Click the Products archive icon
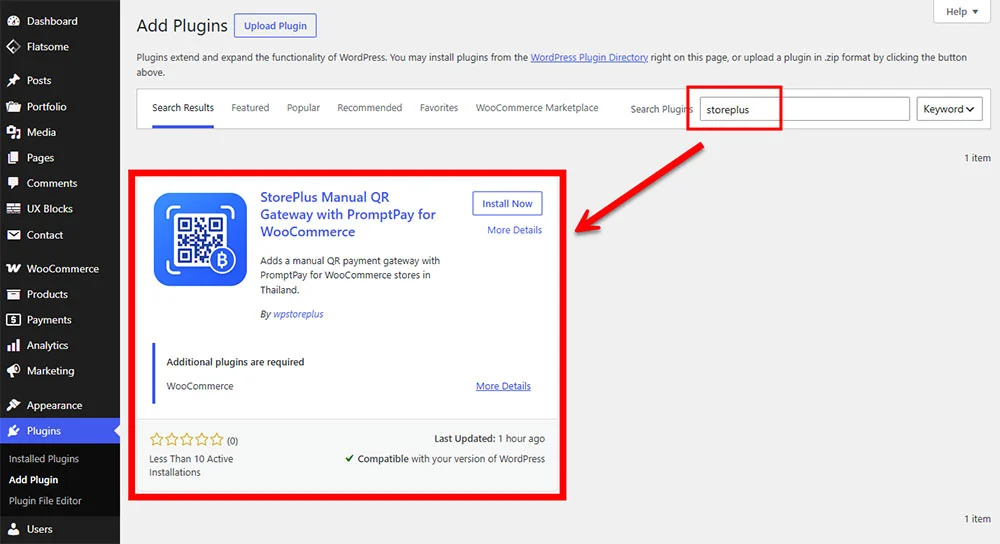1000x544 pixels. pyautogui.click(x=13, y=294)
